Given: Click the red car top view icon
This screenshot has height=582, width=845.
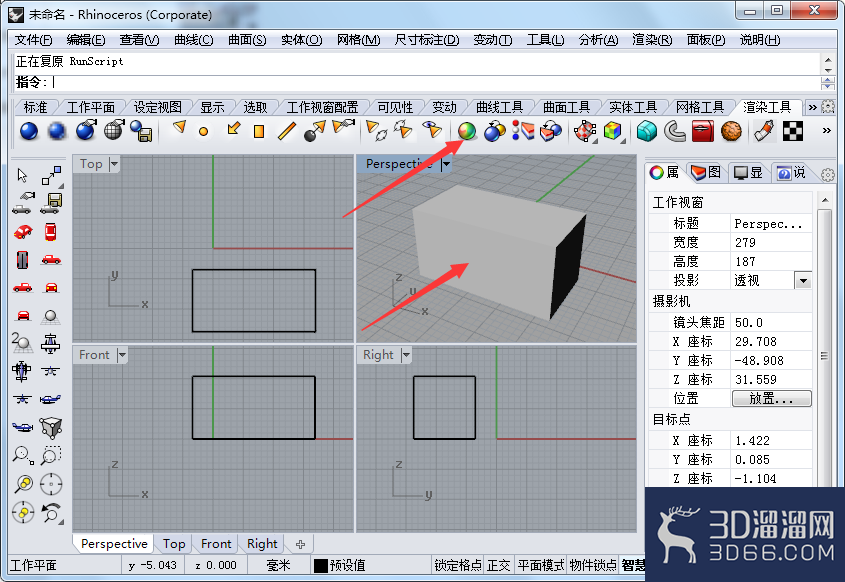Looking at the screenshot, I should [50, 232].
